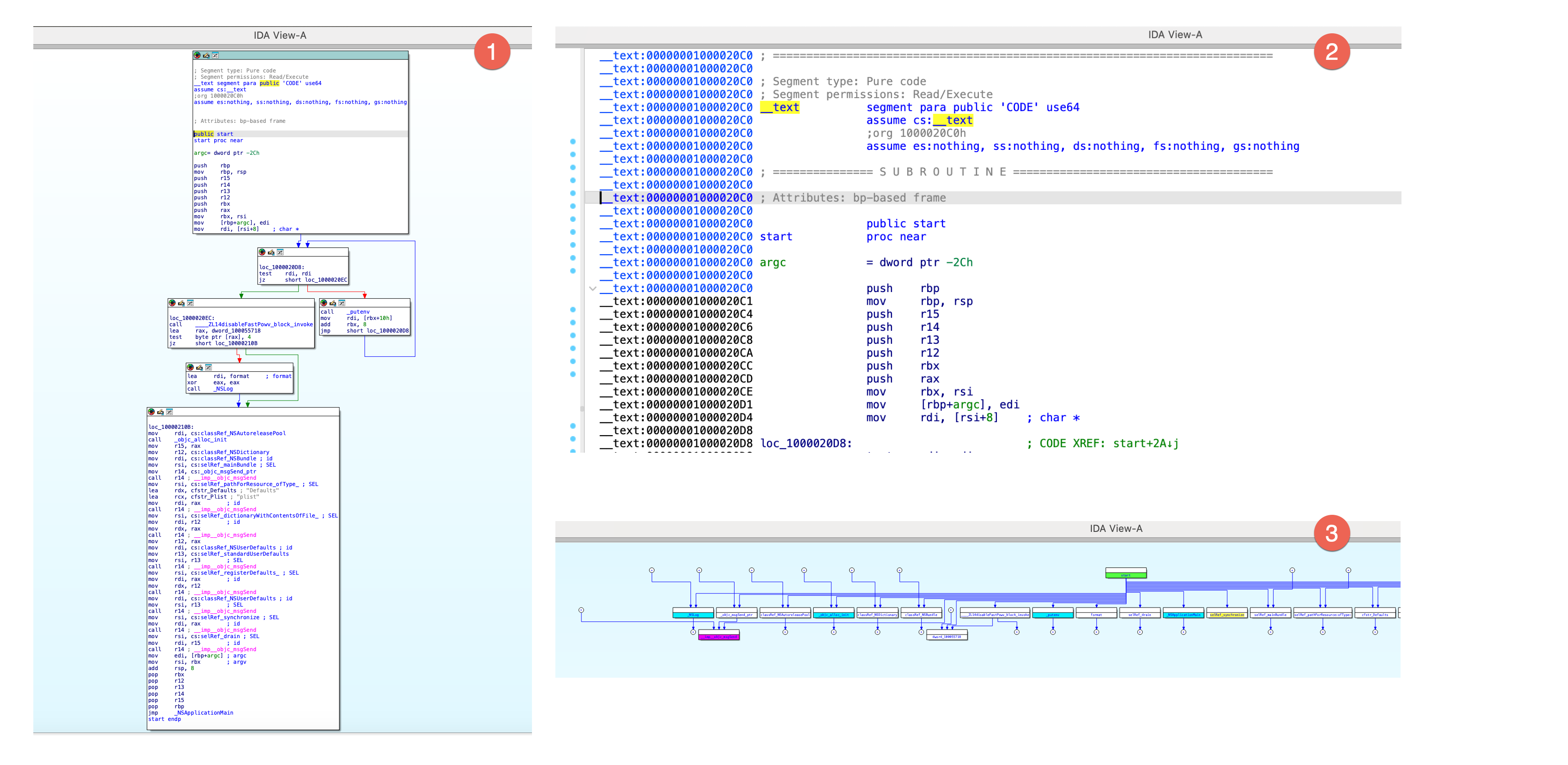Open node color picker on the _putenv block

(x=323, y=304)
